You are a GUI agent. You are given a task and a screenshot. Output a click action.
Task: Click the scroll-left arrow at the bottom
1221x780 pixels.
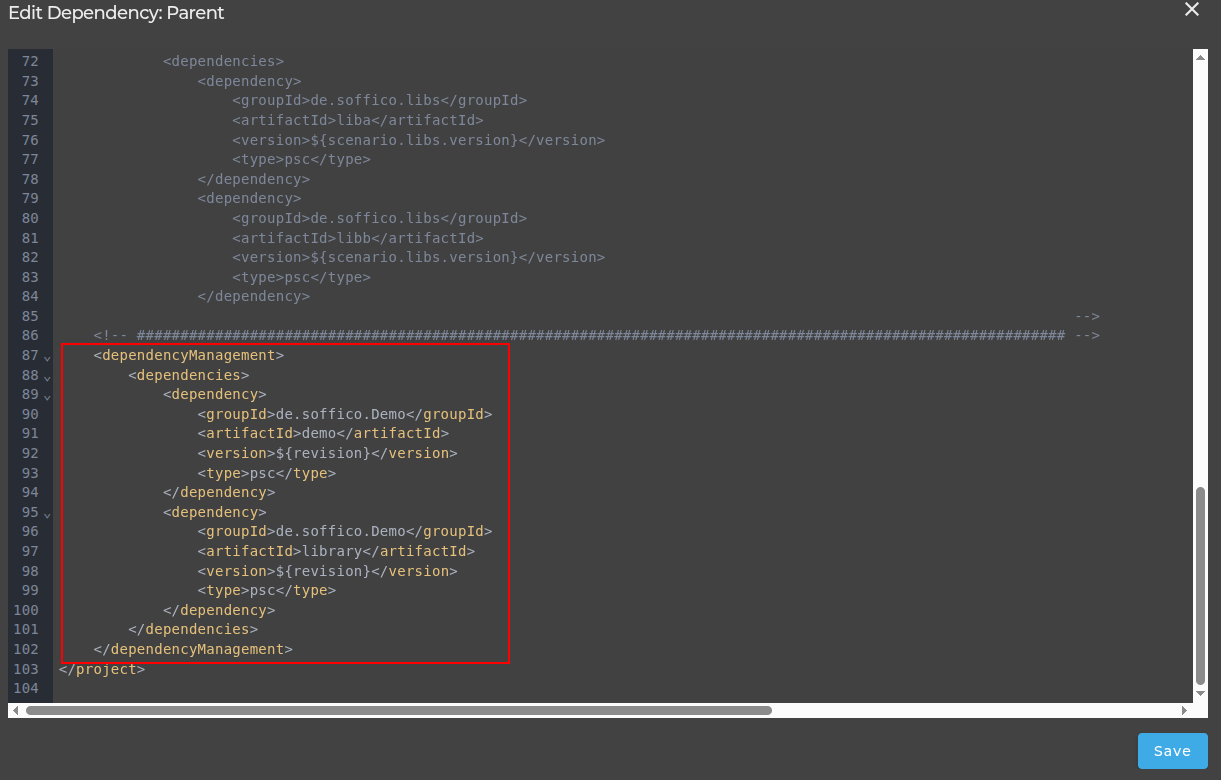[x=15, y=710]
